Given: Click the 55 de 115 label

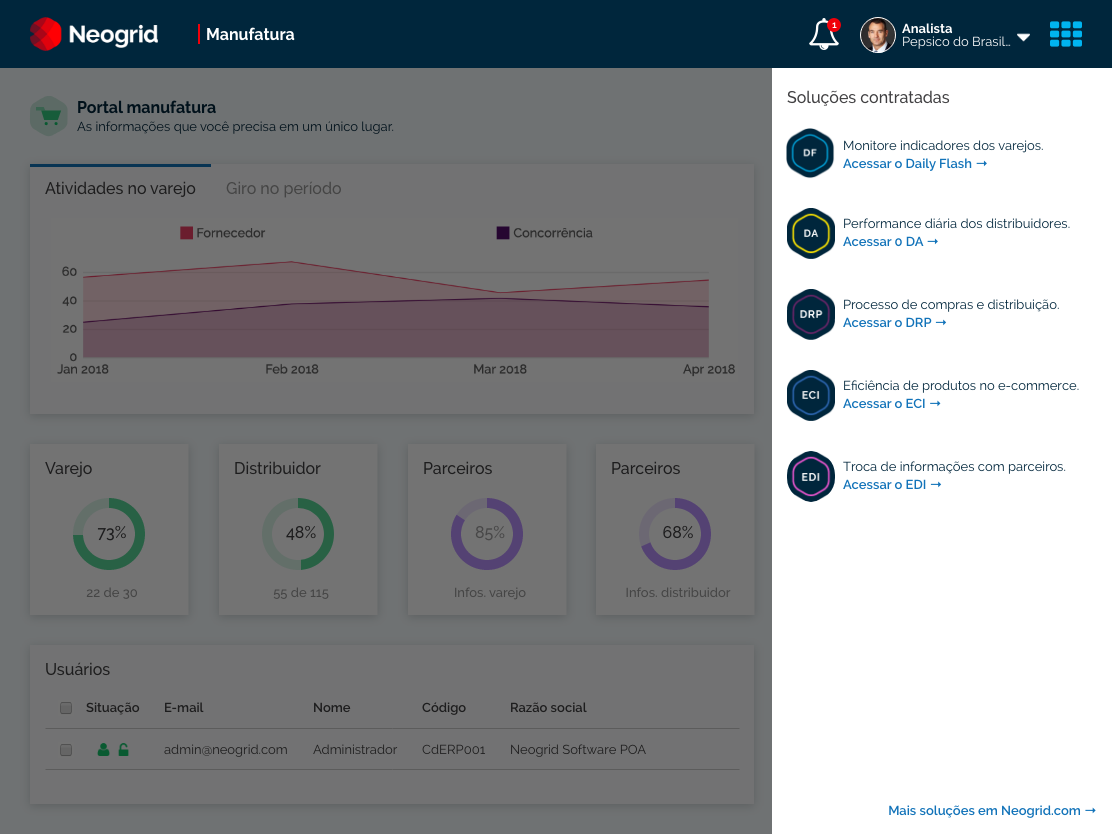Looking at the screenshot, I should 301,593.
